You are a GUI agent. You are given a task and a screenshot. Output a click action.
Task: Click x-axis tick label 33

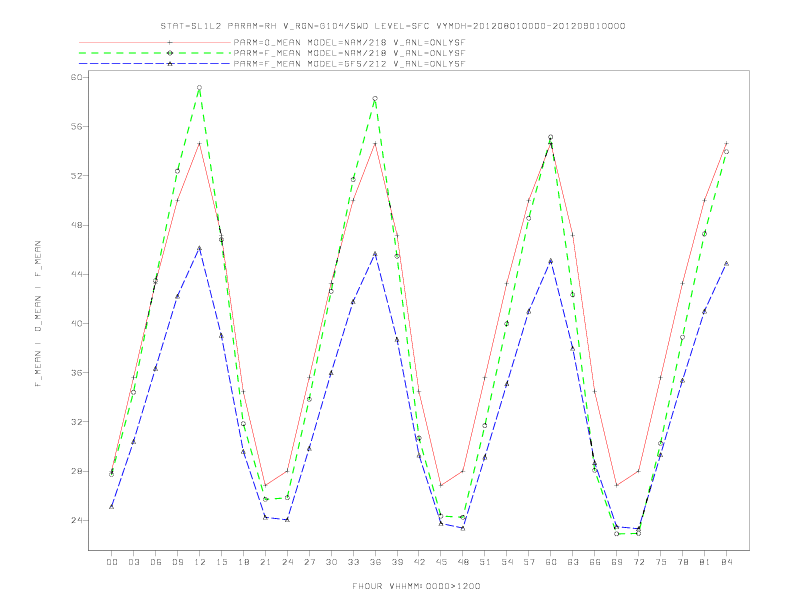(354, 562)
